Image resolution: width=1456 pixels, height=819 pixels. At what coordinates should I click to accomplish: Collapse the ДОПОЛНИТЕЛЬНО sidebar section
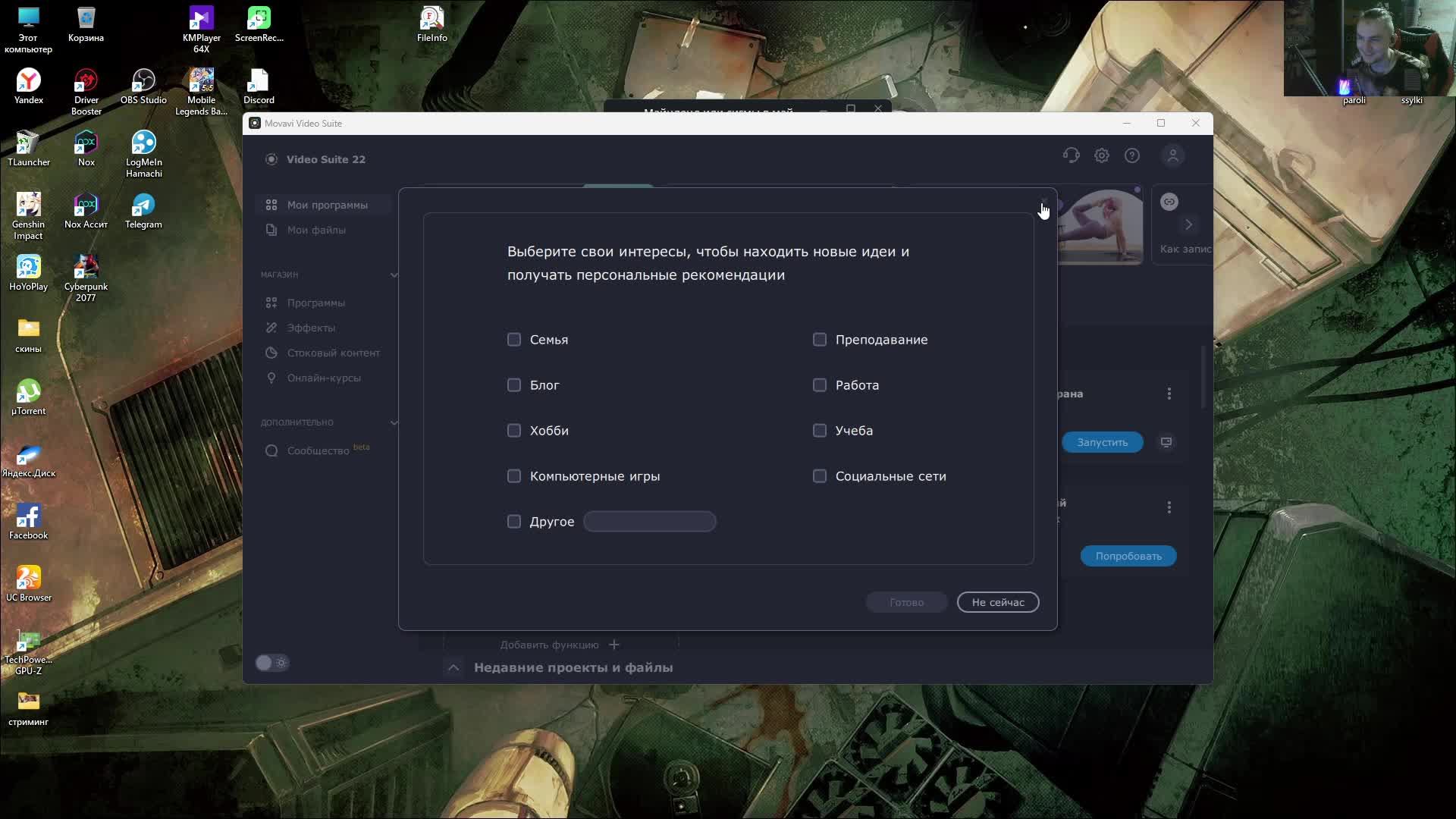click(x=394, y=422)
